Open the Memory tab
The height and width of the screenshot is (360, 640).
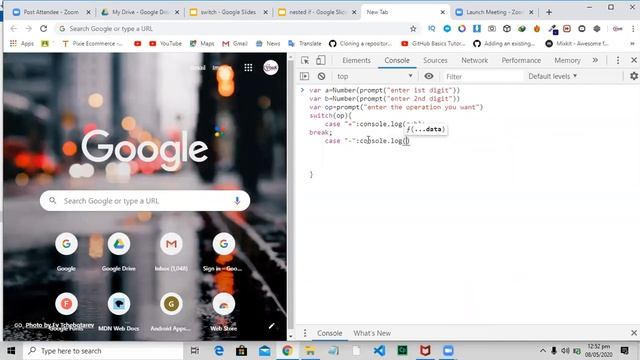[x=567, y=60]
